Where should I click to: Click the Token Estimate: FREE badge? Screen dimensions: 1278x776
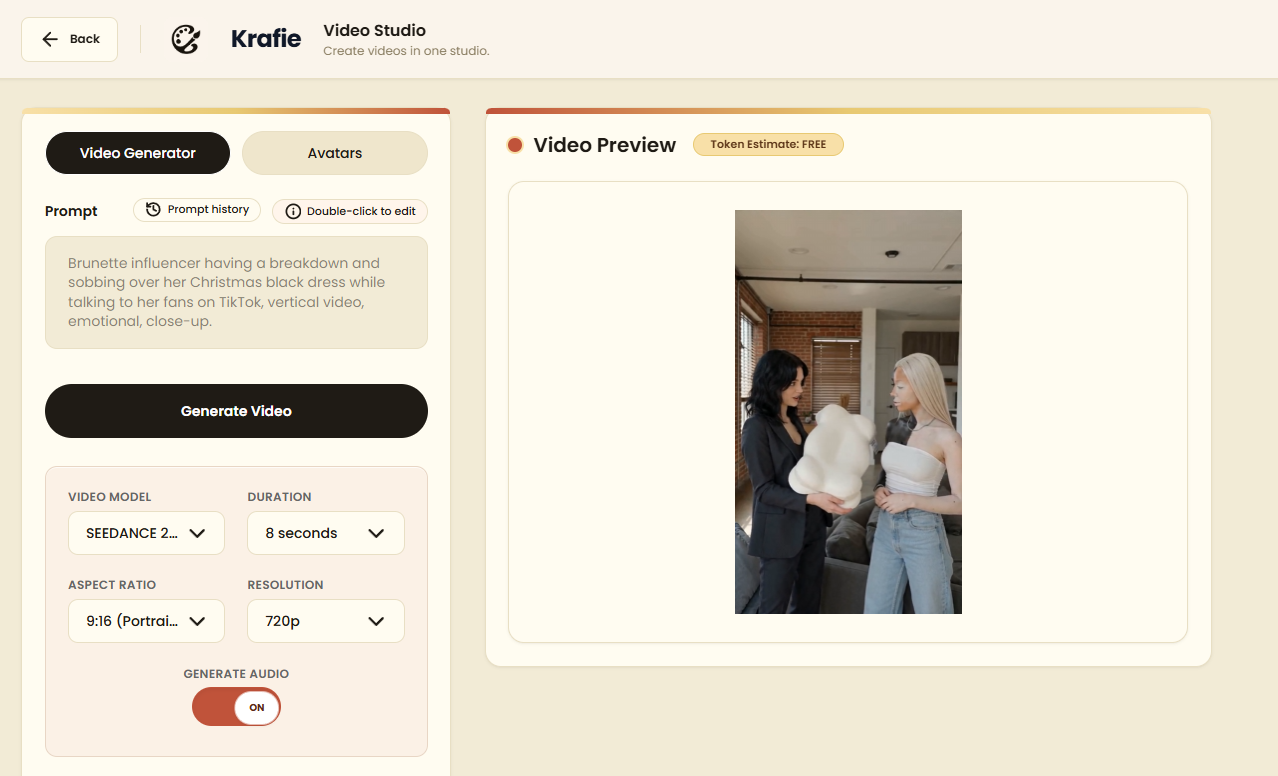click(768, 144)
